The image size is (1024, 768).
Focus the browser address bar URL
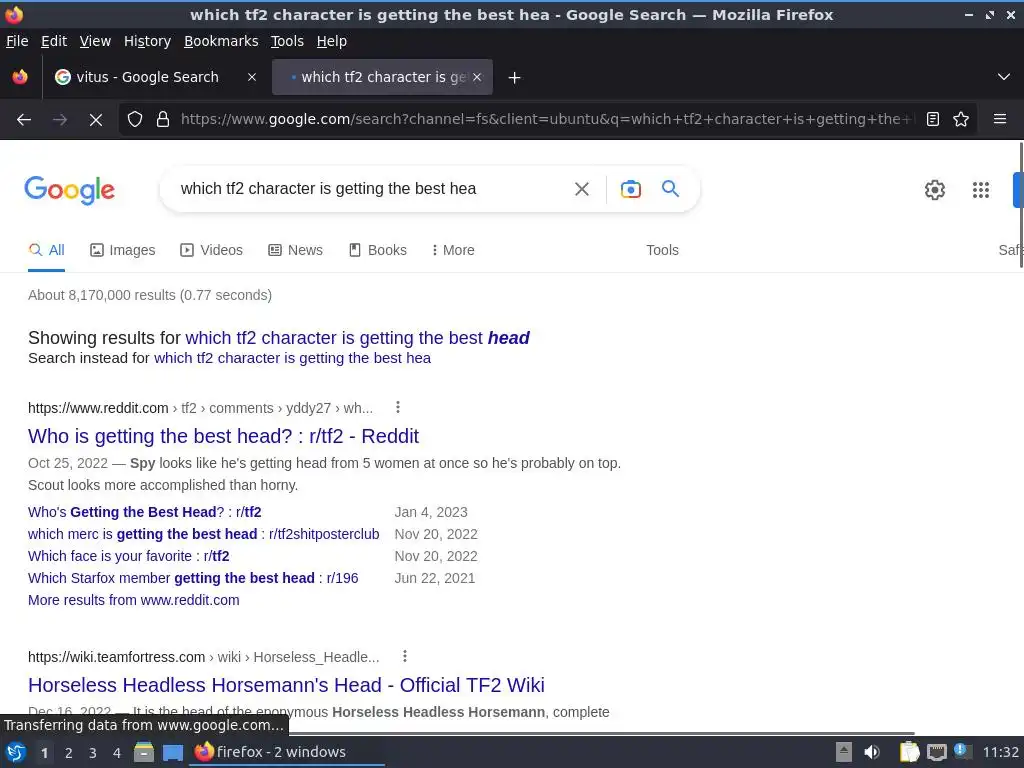[547, 120]
